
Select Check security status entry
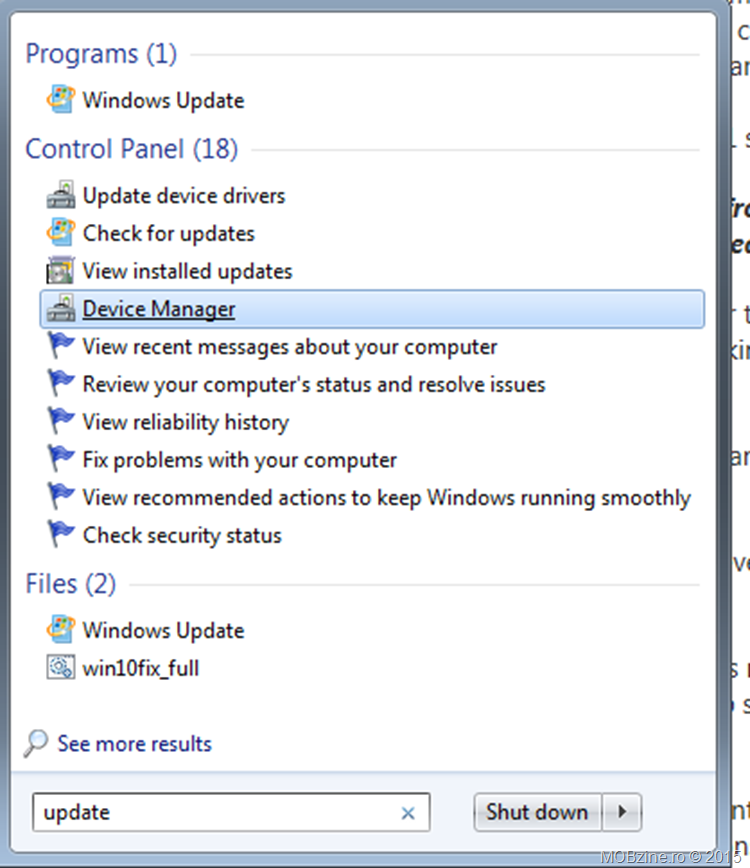(182, 535)
